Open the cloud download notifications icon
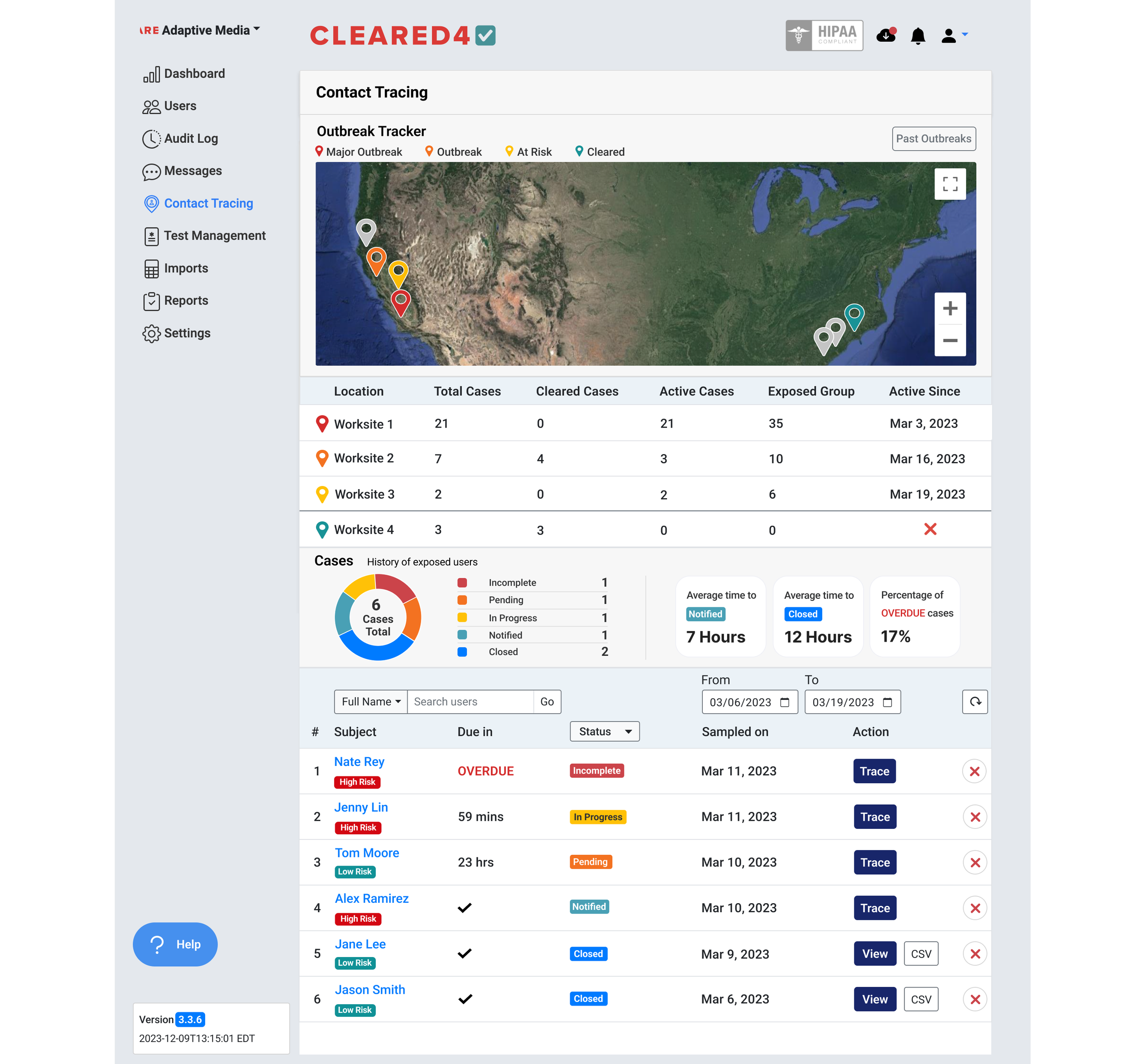 886,35
